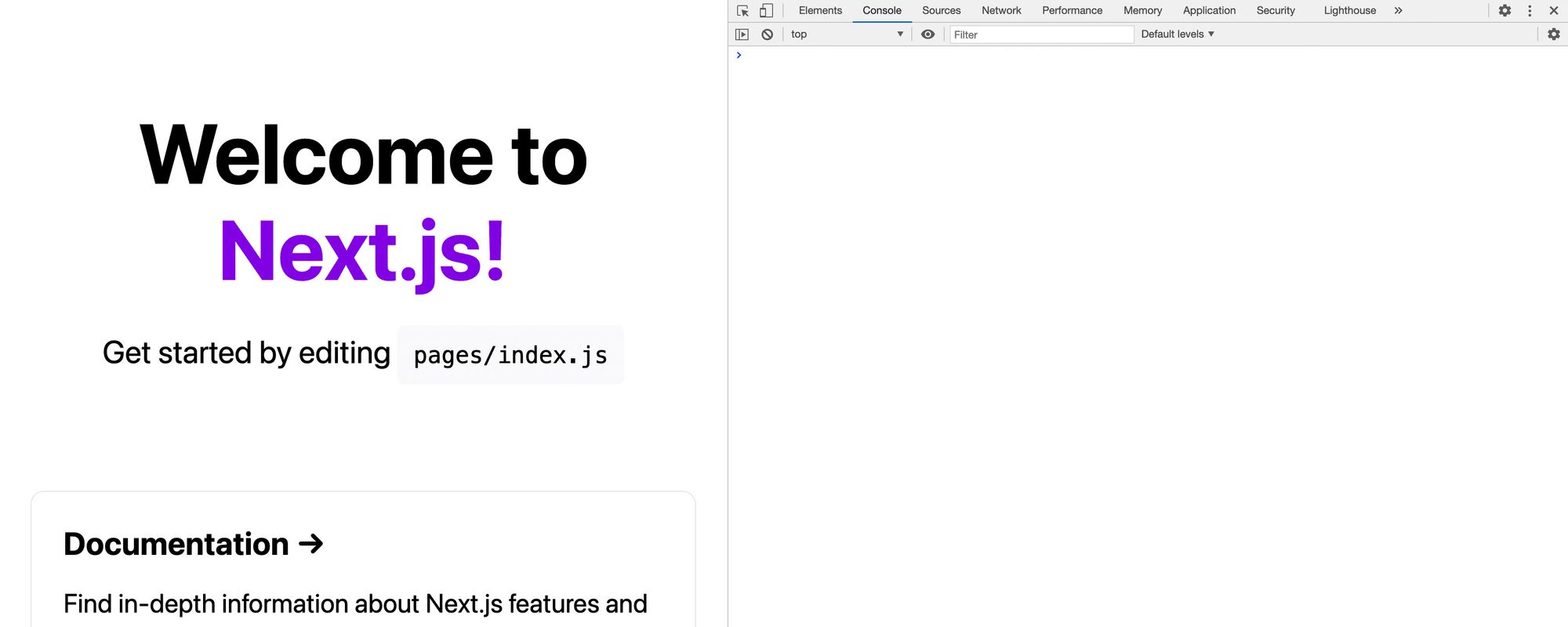Click the pages/index.js code snippet
This screenshot has height=627, width=1568.
510,355
